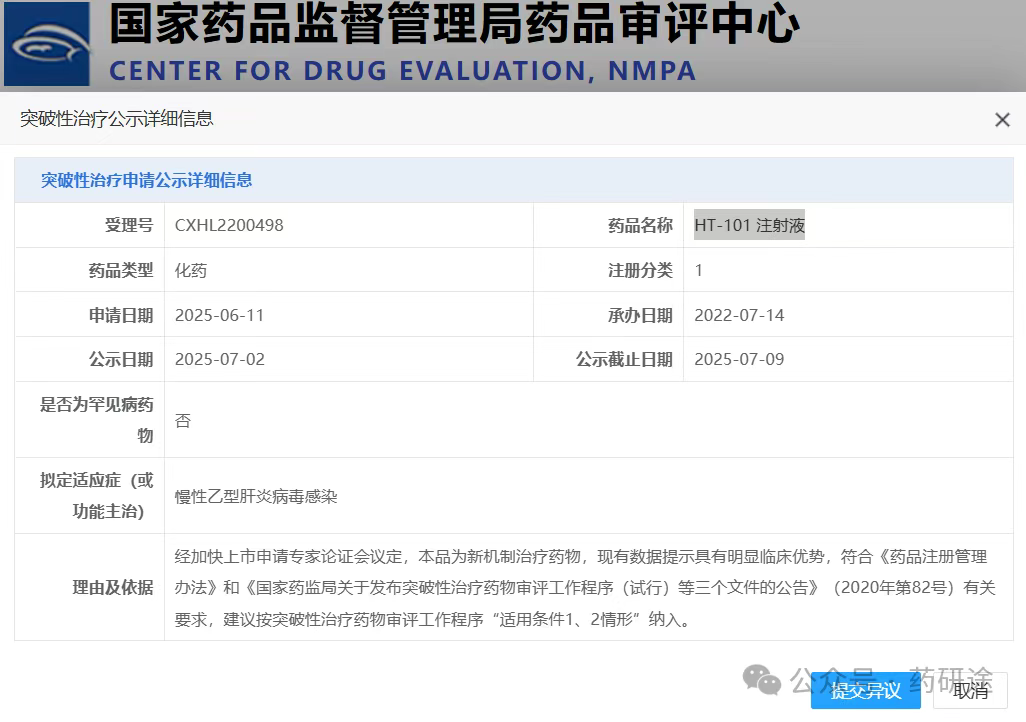Click the 承办日期 label
The width and height of the screenshot is (1026, 722).
pos(640,315)
